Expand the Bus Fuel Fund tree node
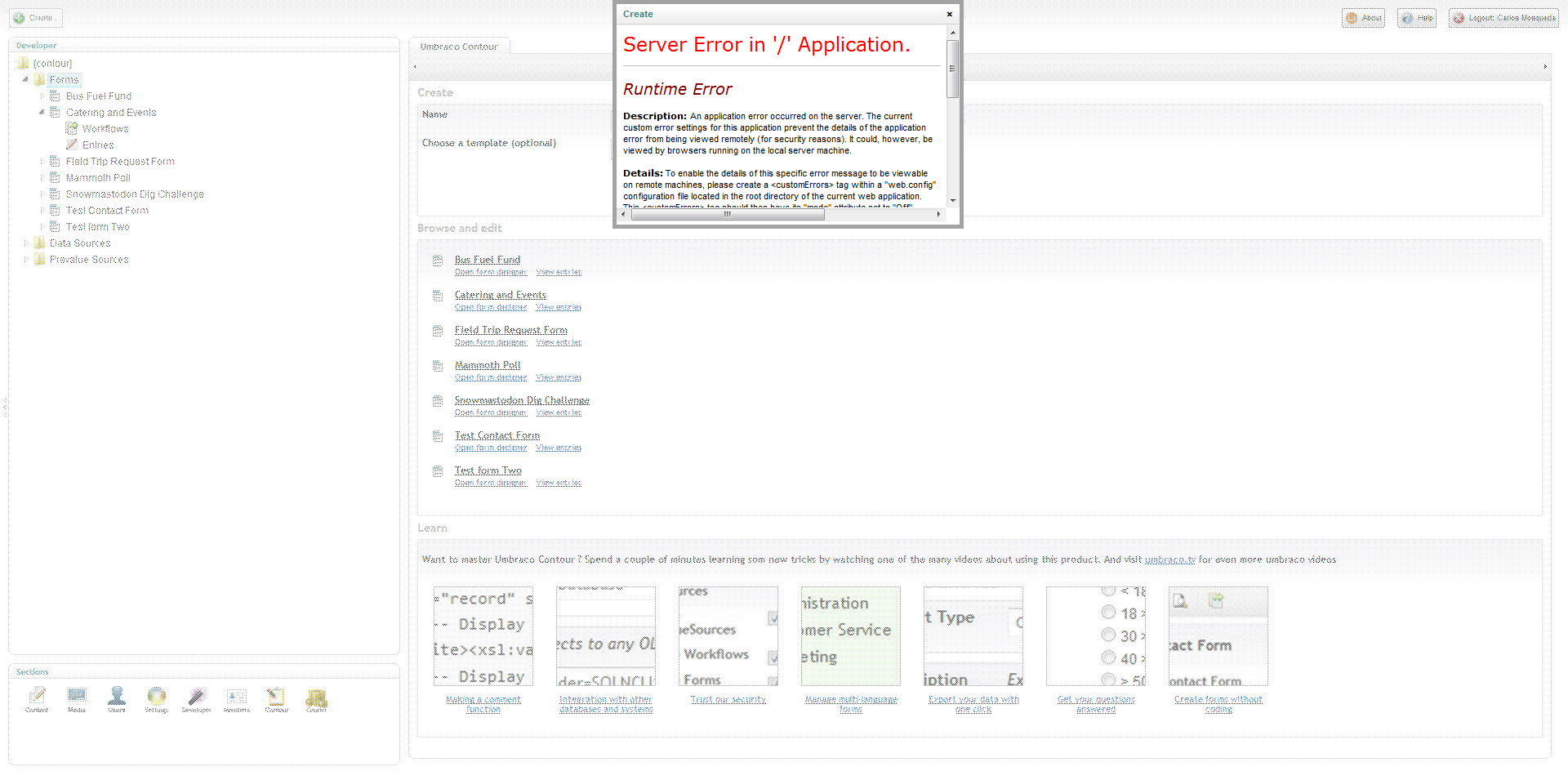This screenshot has height=780, width=1568. click(x=42, y=96)
